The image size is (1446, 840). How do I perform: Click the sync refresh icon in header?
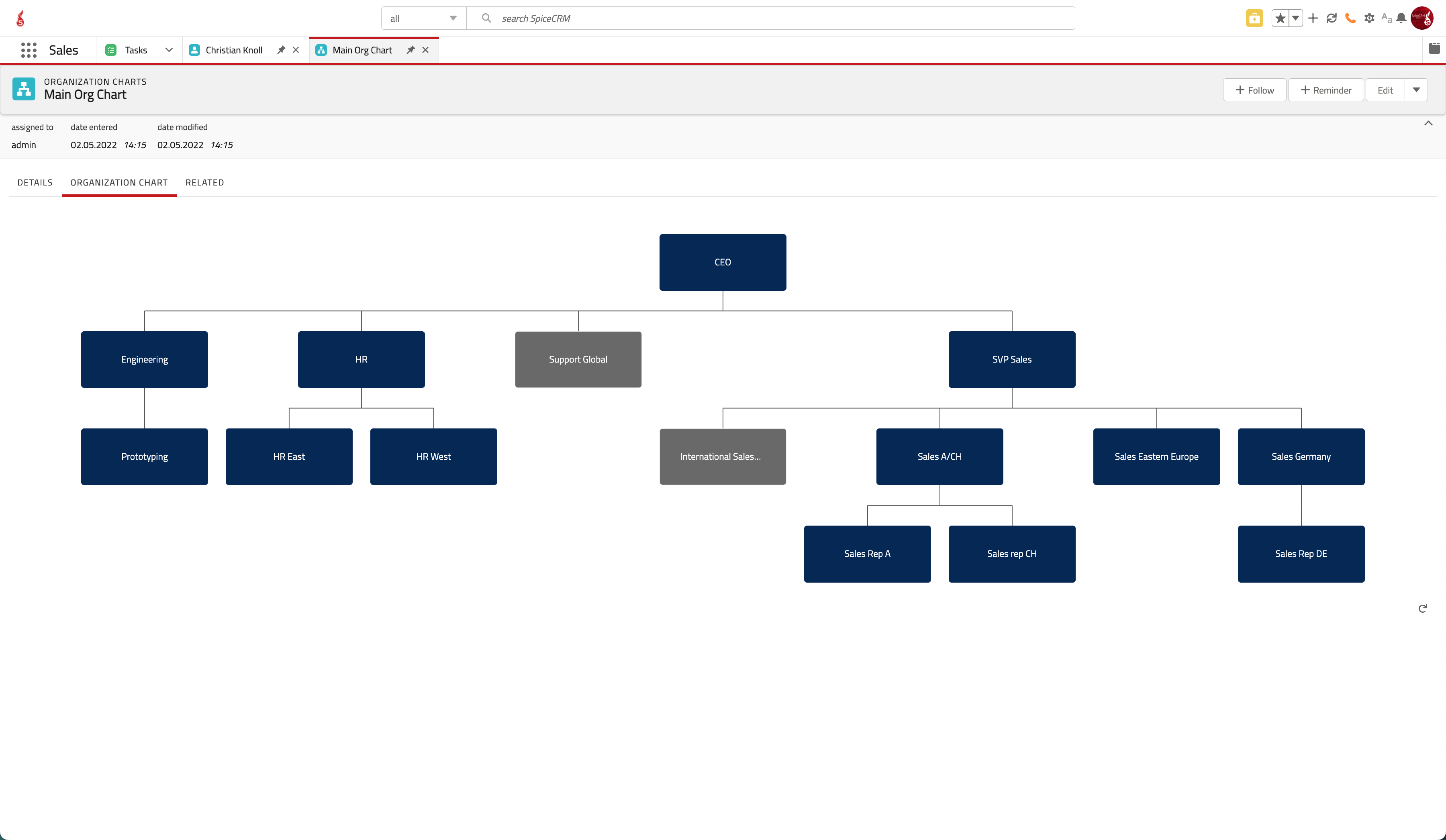(1332, 18)
